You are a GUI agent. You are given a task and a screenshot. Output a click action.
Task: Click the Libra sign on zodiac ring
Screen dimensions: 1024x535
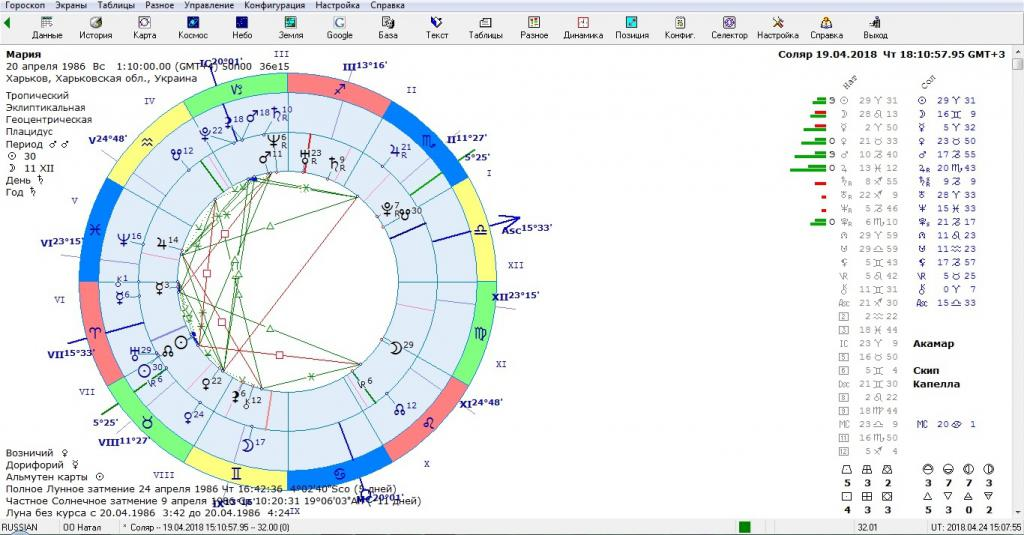point(481,229)
